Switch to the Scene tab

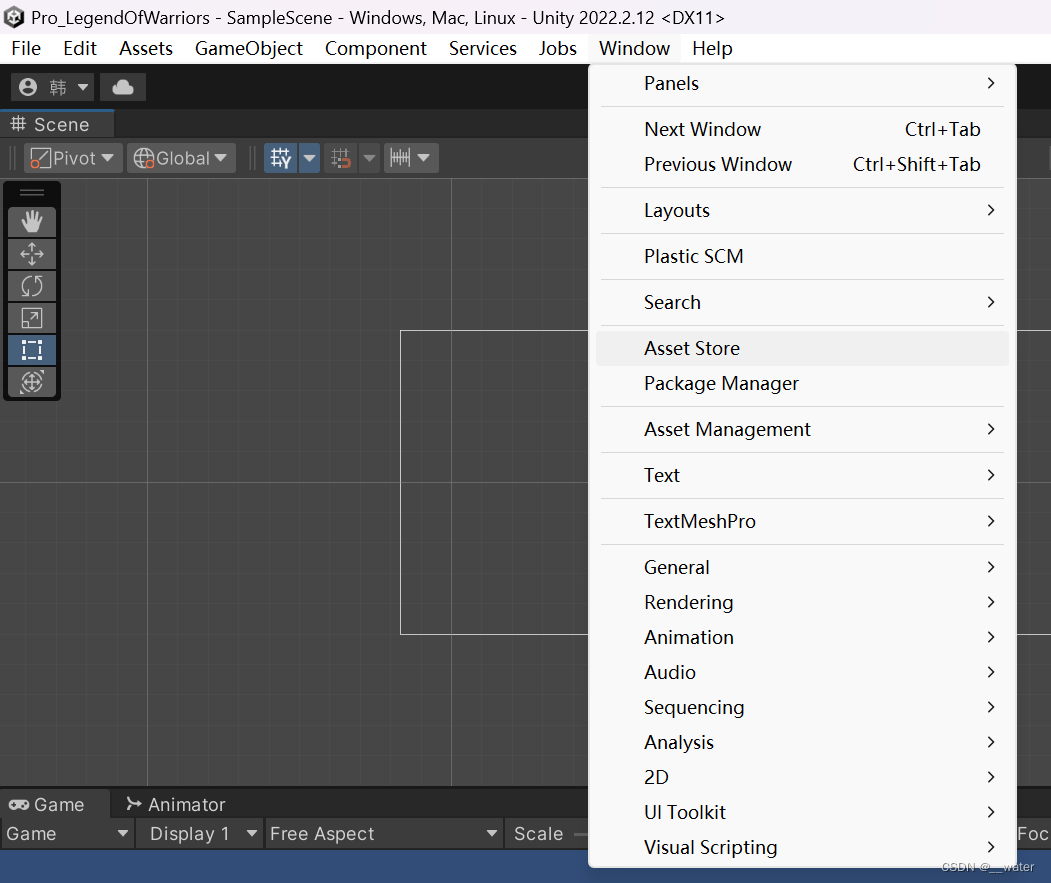[x=57, y=125]
